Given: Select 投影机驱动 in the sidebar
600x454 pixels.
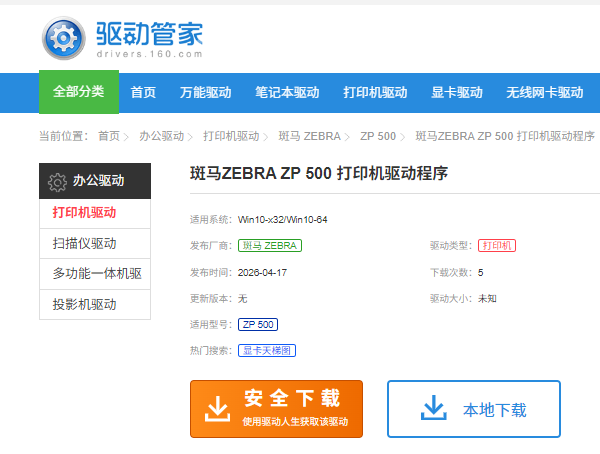Looking at the screenshot, I should 95,304.
